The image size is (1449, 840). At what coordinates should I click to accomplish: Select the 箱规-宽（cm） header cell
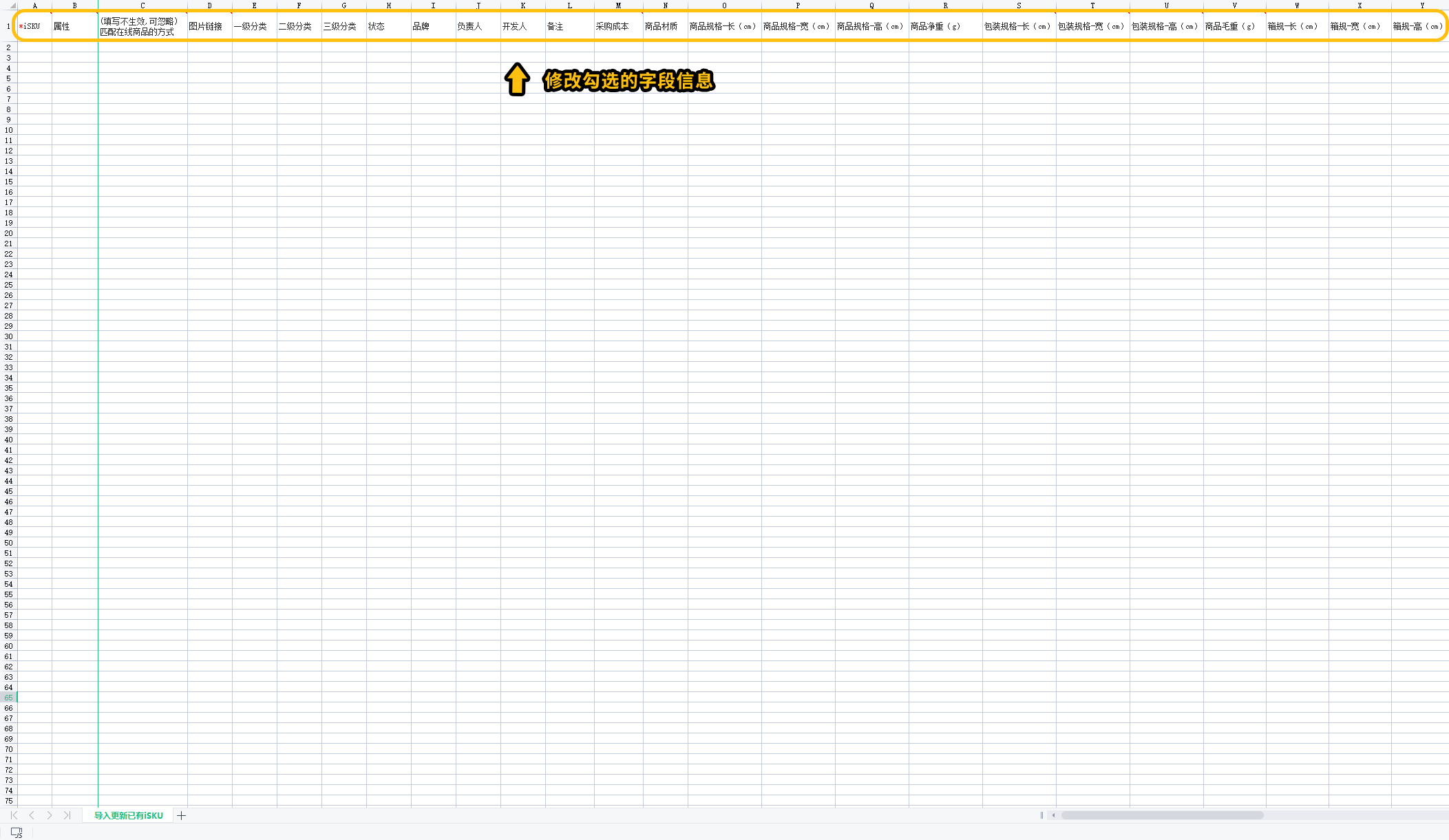[x=1360, y=26]
